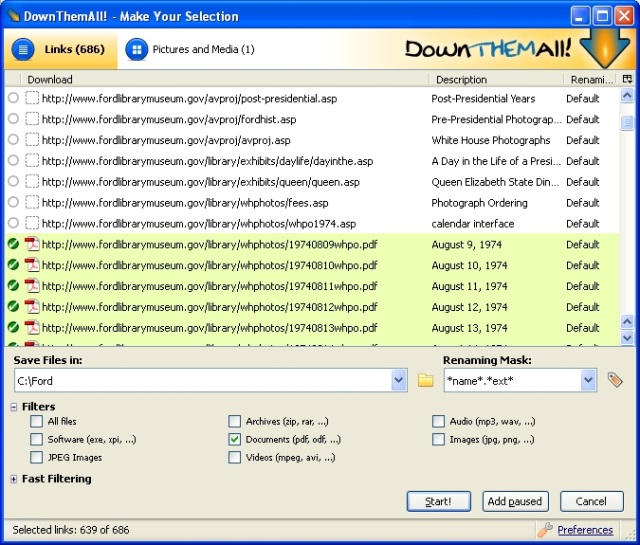Image resolution: width=640 pixels, height=545 pixels.
Task: Select the fordhist.asp radio circle
Action: [13, 119]
